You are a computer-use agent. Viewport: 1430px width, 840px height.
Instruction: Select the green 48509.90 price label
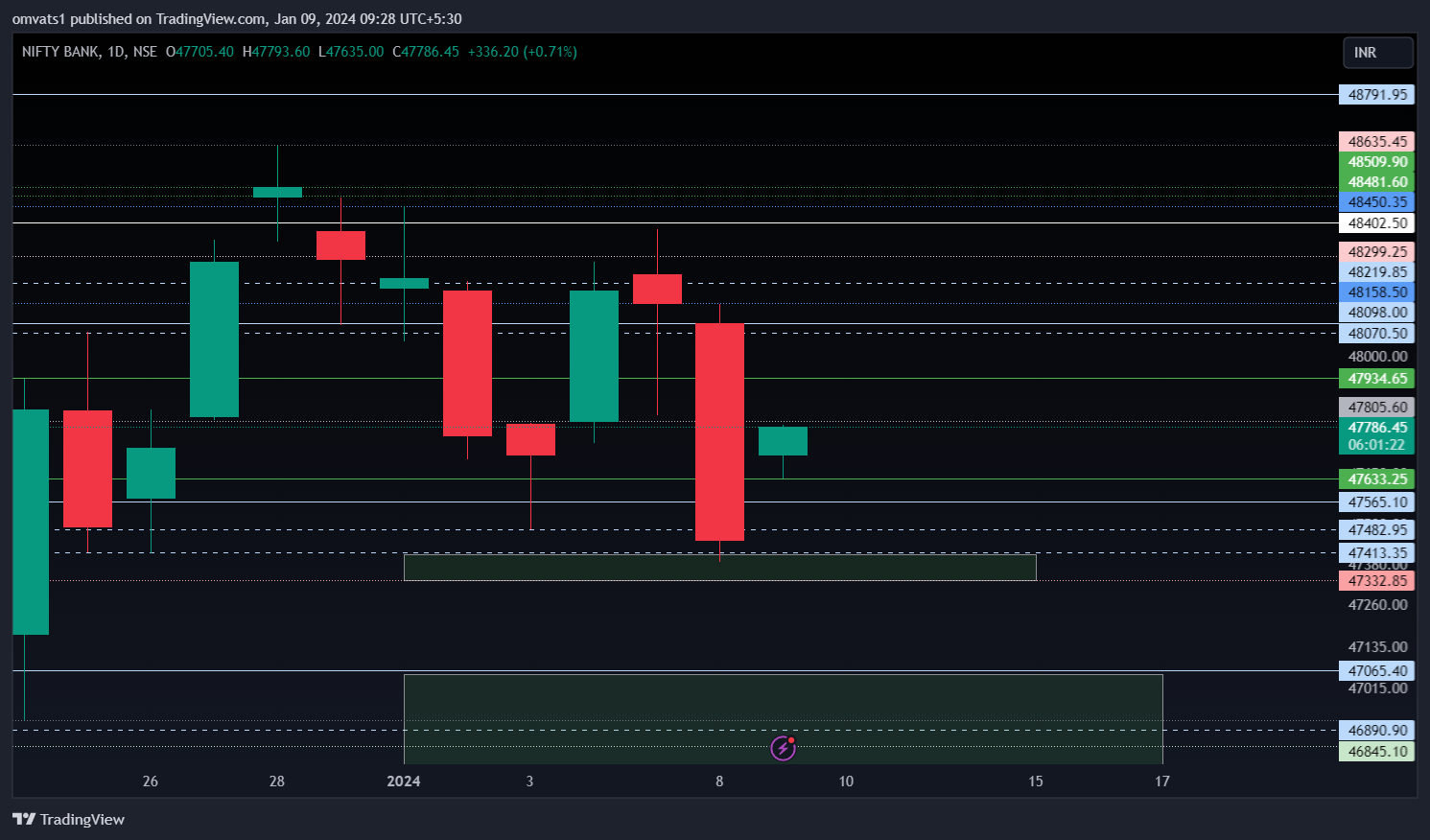(x=1377, y=162)
